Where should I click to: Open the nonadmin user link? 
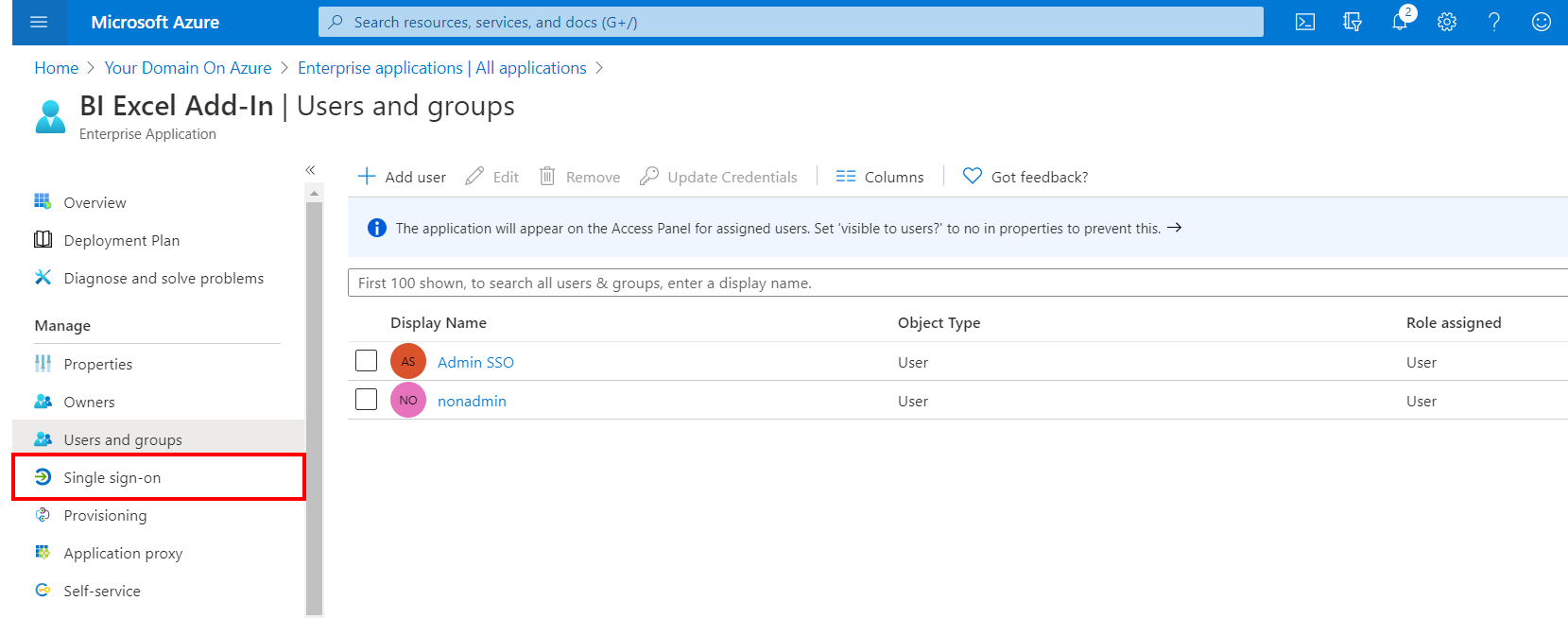[x=472, y=401]
